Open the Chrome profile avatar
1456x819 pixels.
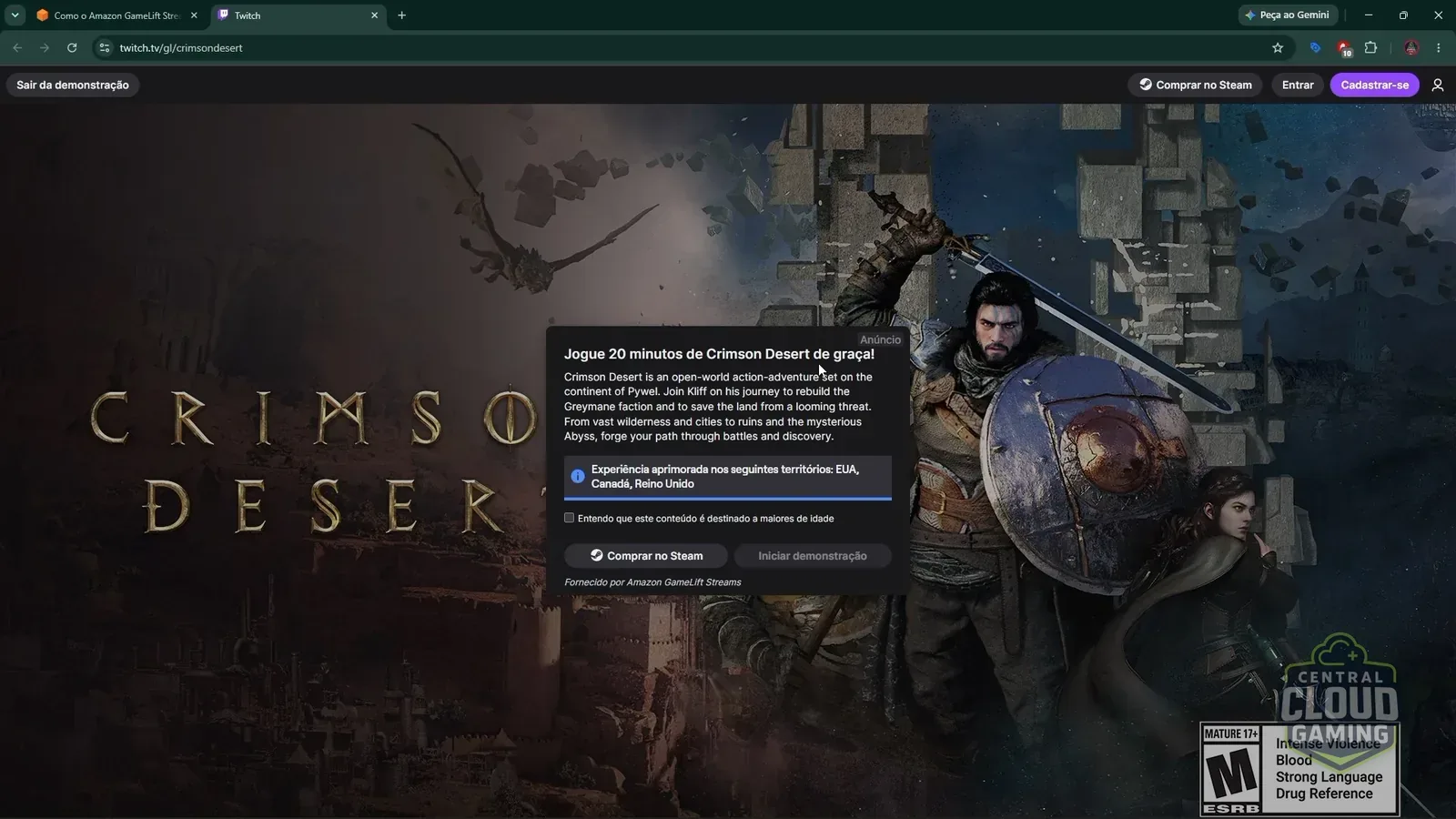pyautogui.click(x=1411, y=47)
